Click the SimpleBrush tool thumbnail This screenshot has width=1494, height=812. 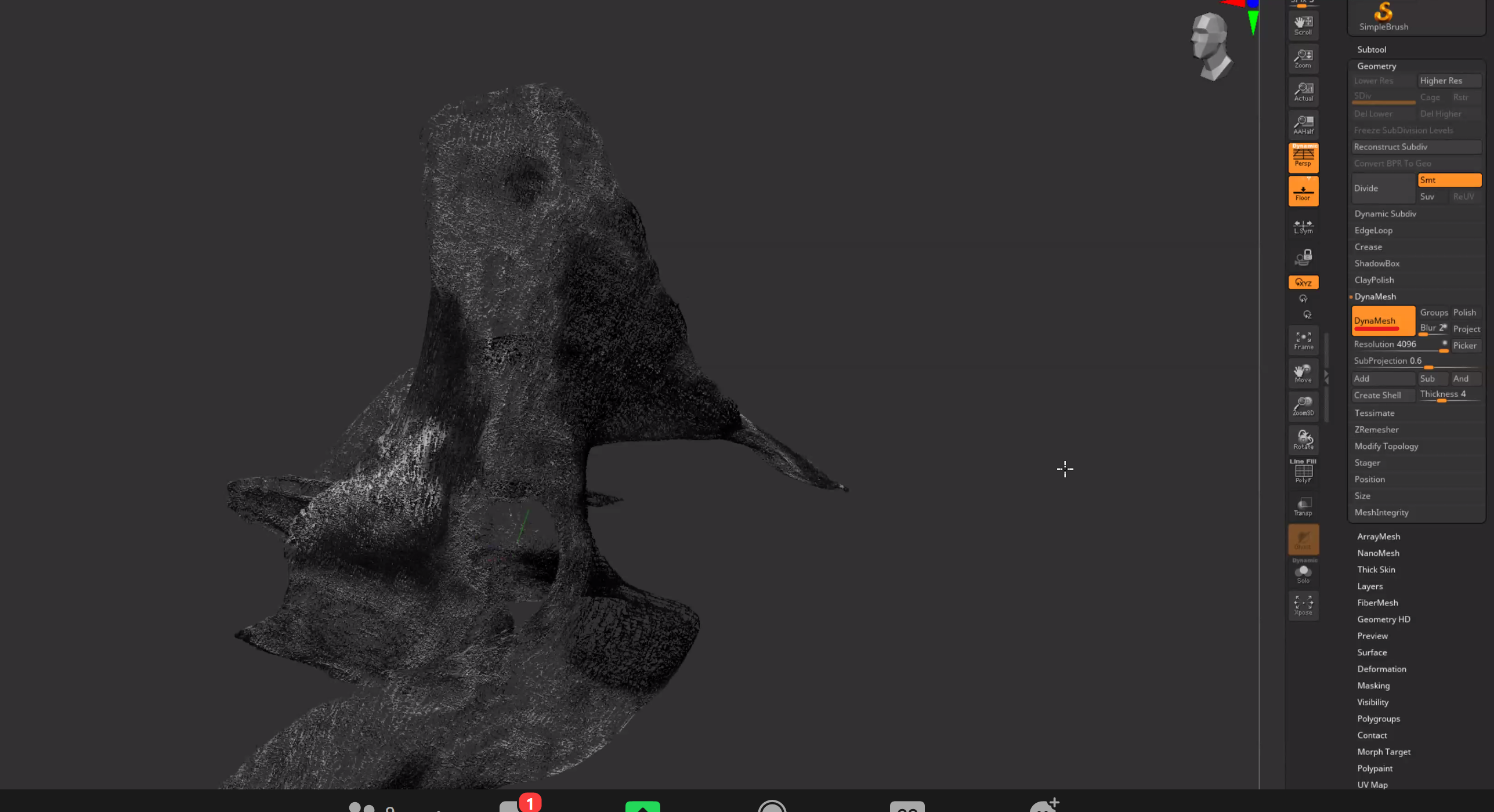point(1383,16)
